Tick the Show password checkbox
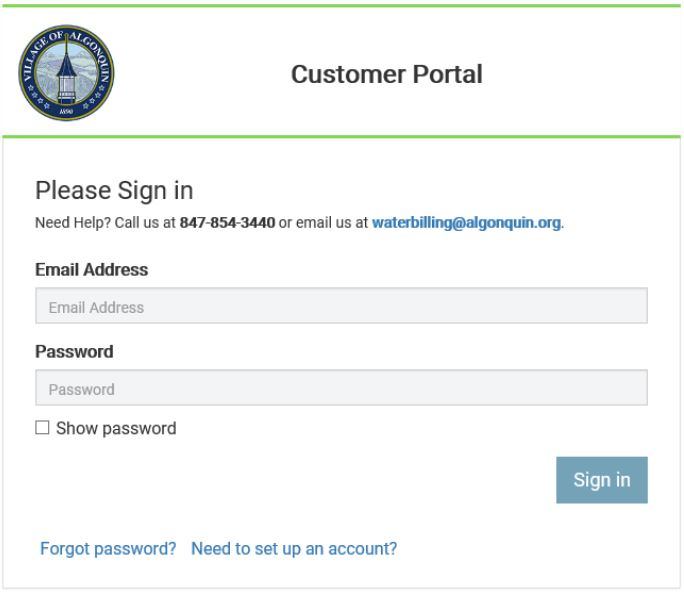 click(42, 428)
